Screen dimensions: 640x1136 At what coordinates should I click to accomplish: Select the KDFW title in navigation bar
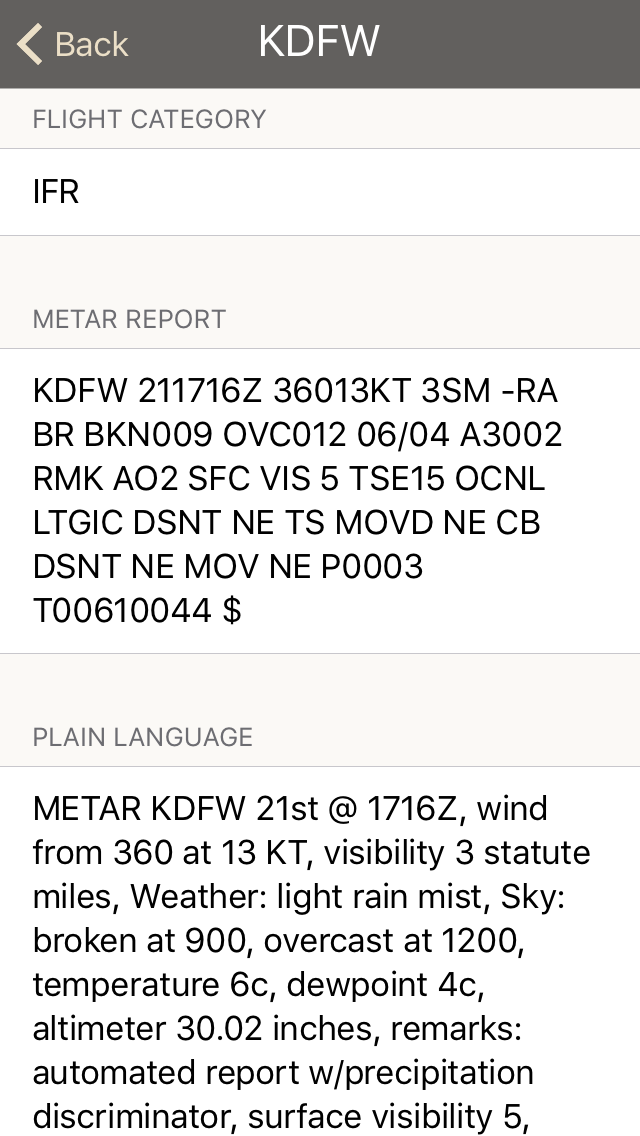pos(319,40)
